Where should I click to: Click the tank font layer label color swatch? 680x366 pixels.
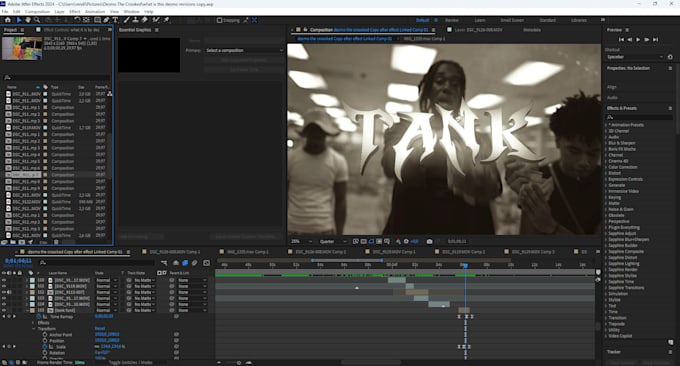pyautogui.click(x=33, y=310)
